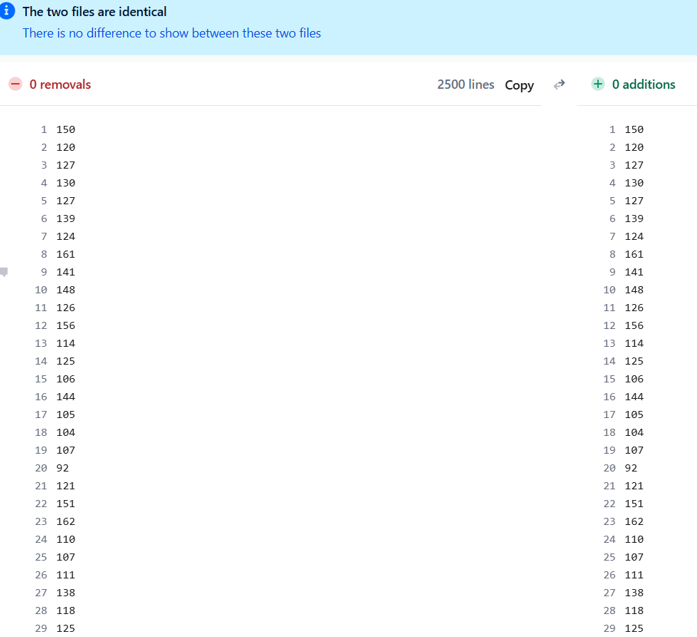Select line number 1 in the left pane
This screenshot has height=637, width=697.
click(44, 129)
